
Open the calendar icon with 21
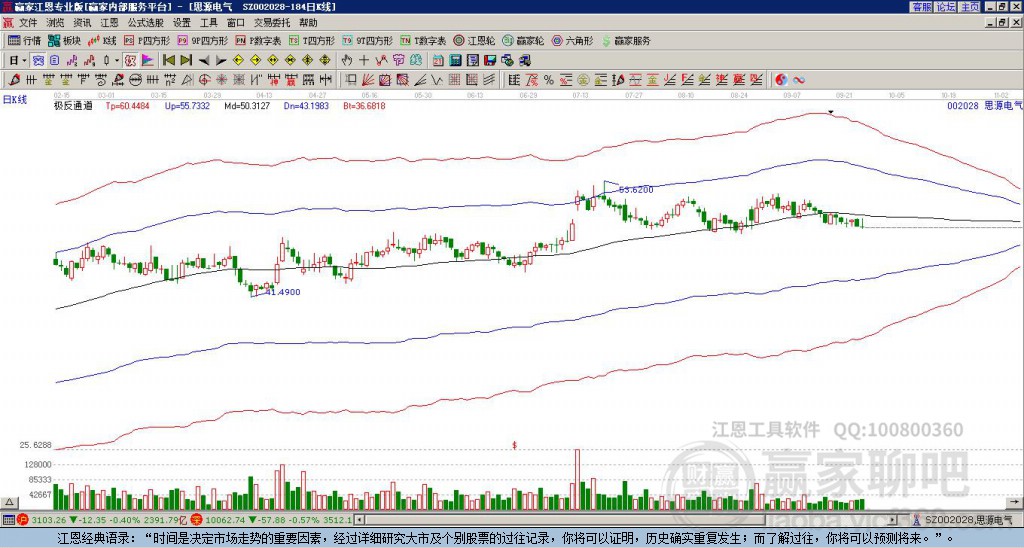(438, 61)
